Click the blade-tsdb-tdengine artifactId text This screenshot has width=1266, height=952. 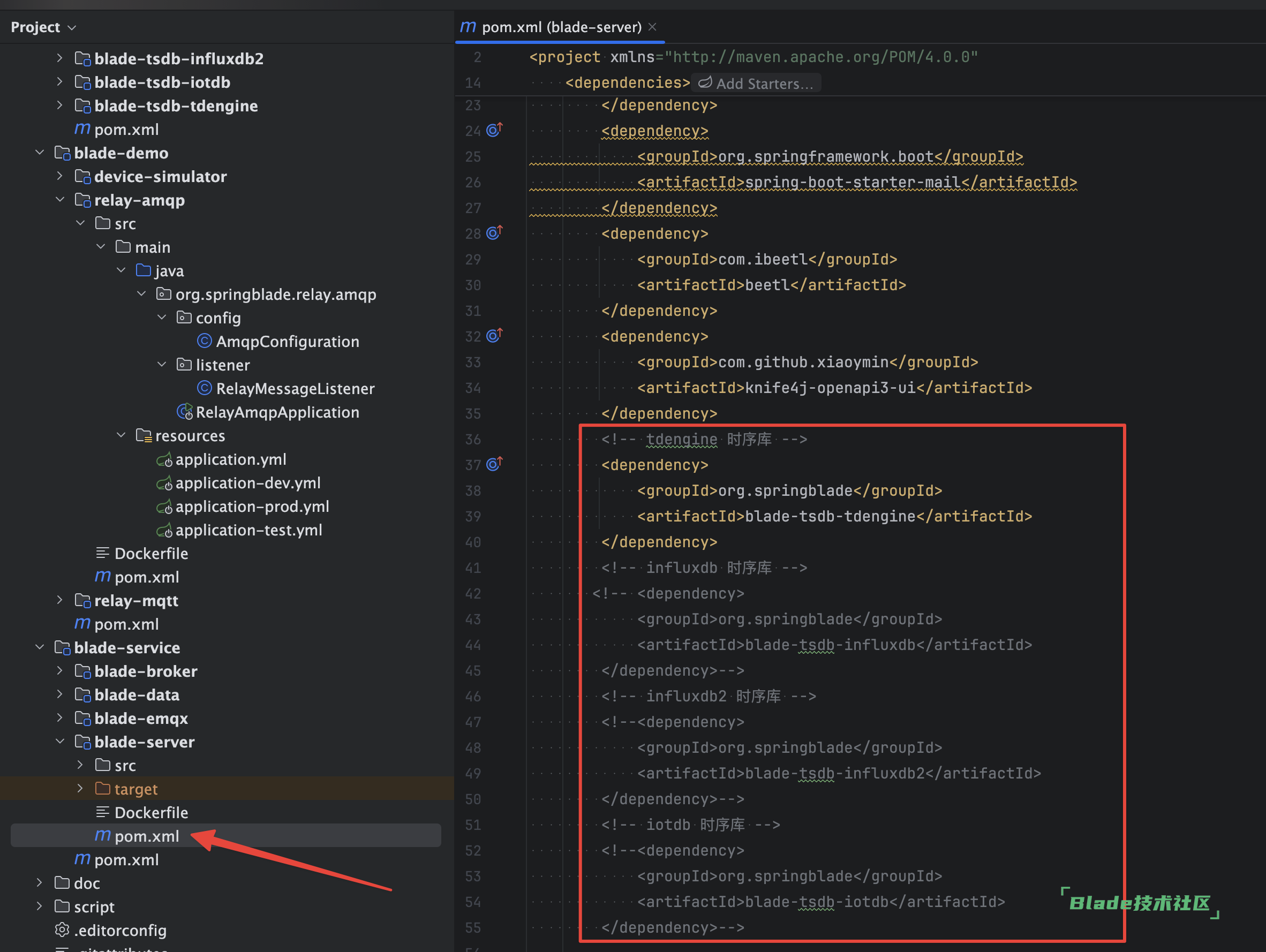point(830,516)
